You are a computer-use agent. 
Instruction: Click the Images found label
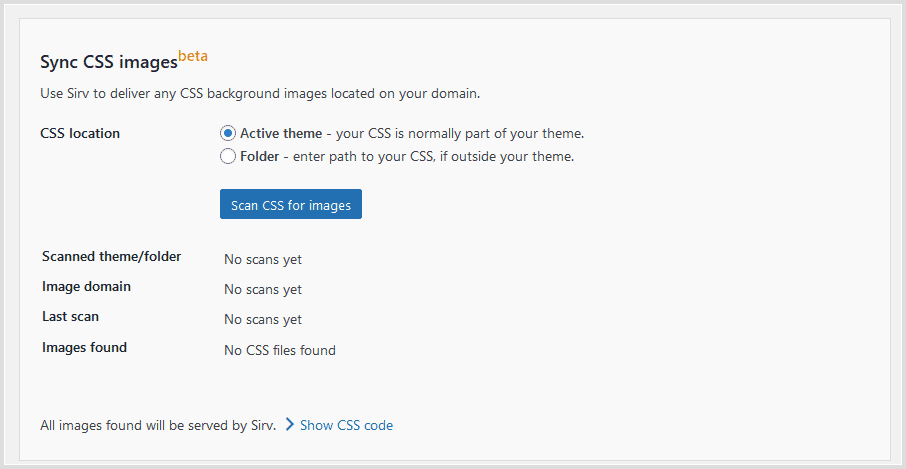(84, 348)
